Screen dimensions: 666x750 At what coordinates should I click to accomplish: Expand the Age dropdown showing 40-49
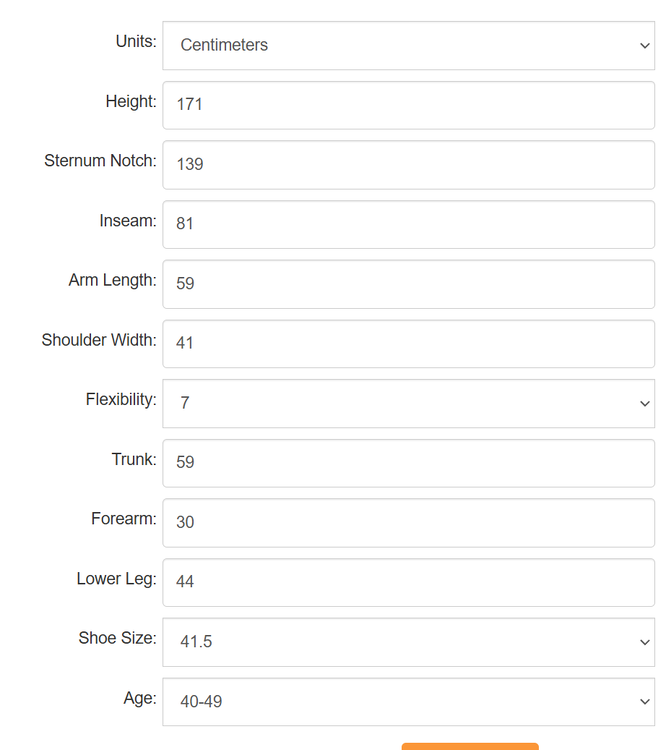click(x=408, y=702)
